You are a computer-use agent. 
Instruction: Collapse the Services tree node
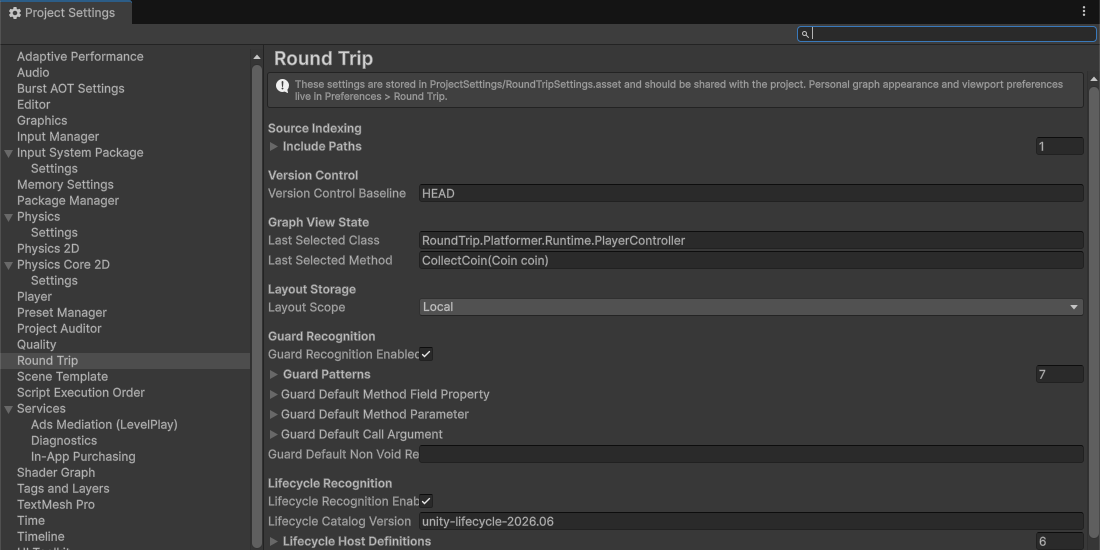(x=8, y=409)
